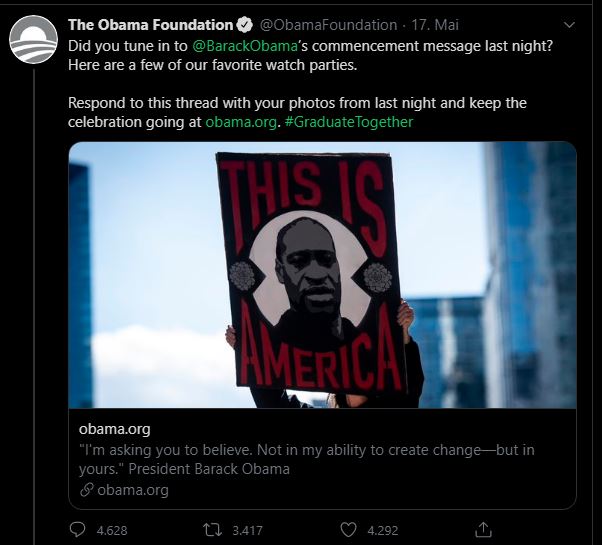This screenshot has width=602, height=545.
Task: Visit the @ObamaFoundation handle
Action: click(x=329, y=25)
